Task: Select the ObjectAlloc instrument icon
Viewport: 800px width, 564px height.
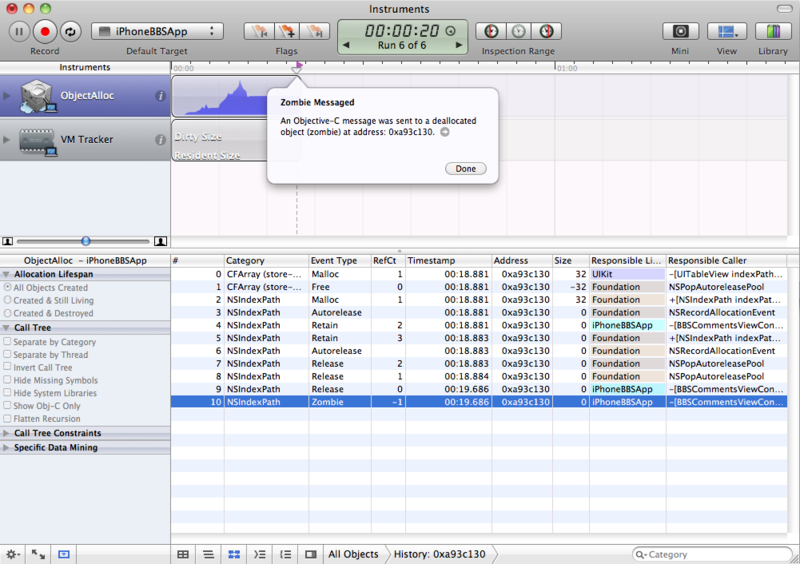Action: click(x=37, y=96)
